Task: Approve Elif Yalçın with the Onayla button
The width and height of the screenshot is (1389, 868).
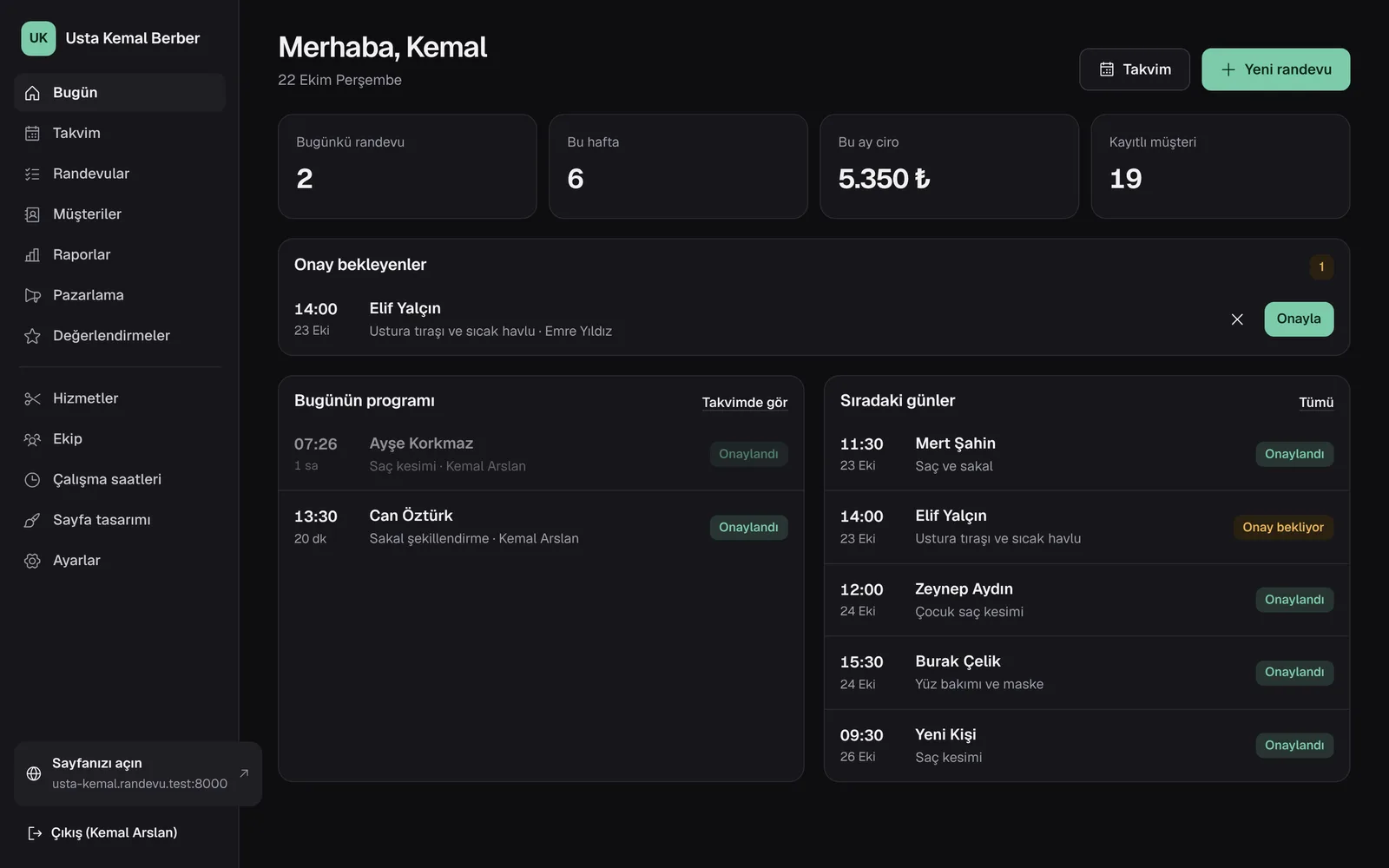Action: (x=1299, y=319)
